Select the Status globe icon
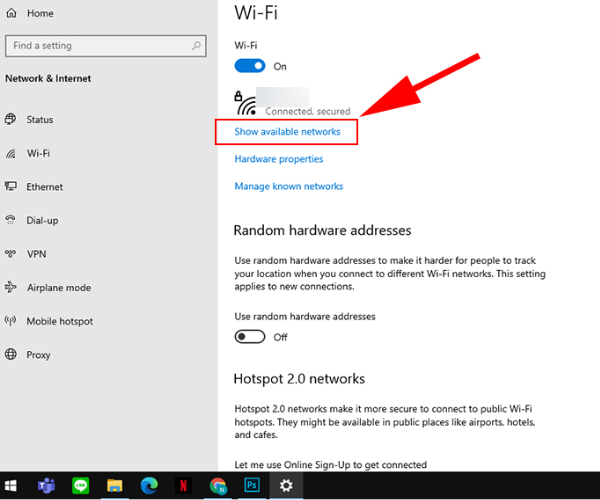 tap(10, 119)
